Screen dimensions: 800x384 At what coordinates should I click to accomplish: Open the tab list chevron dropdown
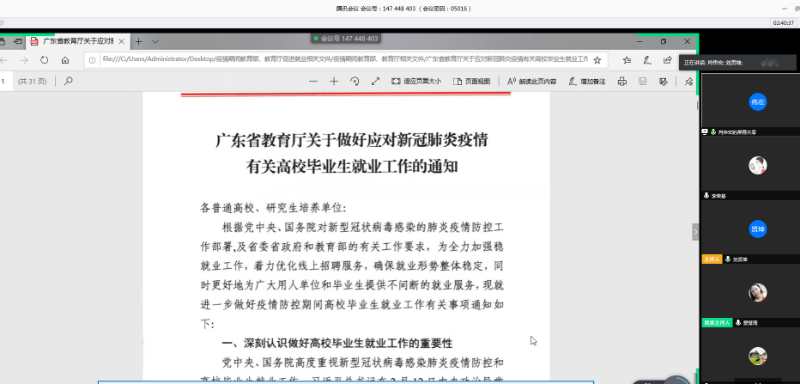[x=156, y=41]
